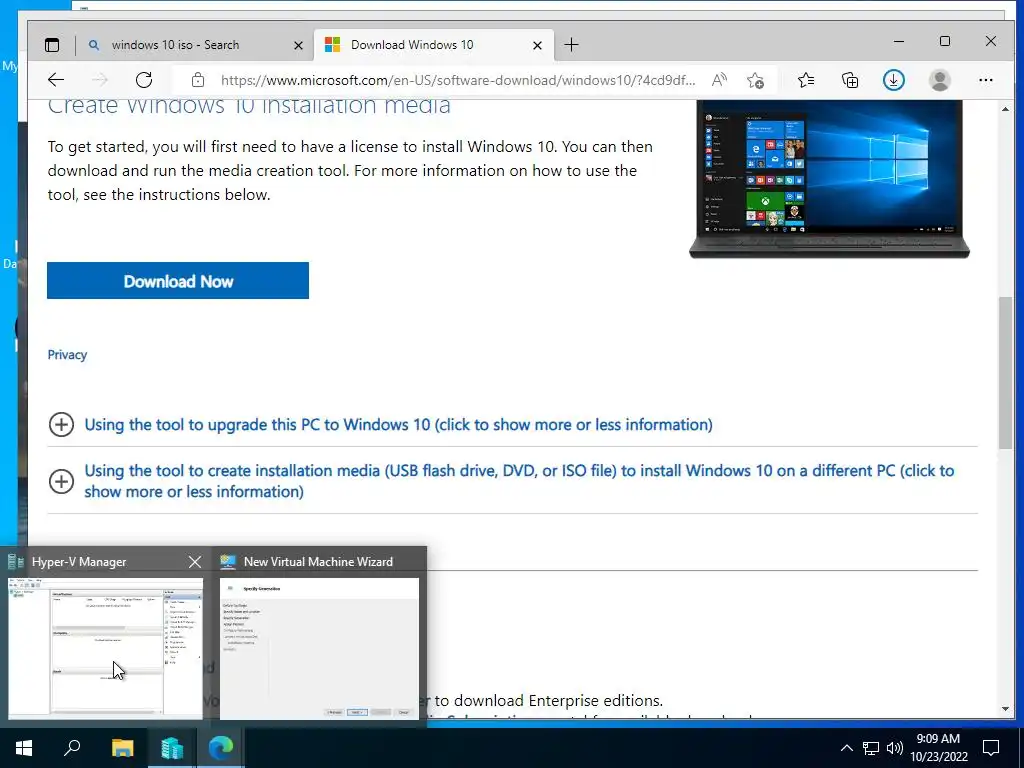Screen dimensions: 1024x768
Task: Click Microsoft Edge taskbar icon
Action: 221,748
